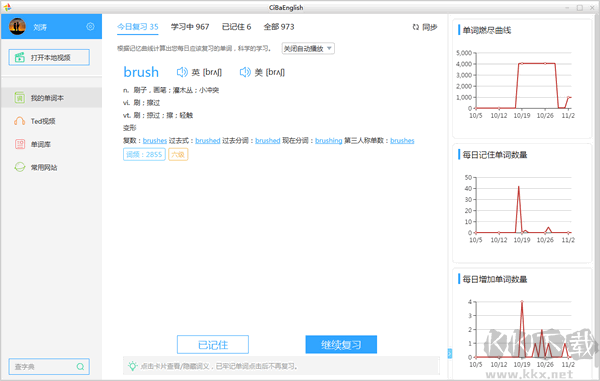Image resolution: width=600 pixels, height=381 pixels.
Task: Collapse right chart panel with blue handle
Action: [x=450, y=353]
